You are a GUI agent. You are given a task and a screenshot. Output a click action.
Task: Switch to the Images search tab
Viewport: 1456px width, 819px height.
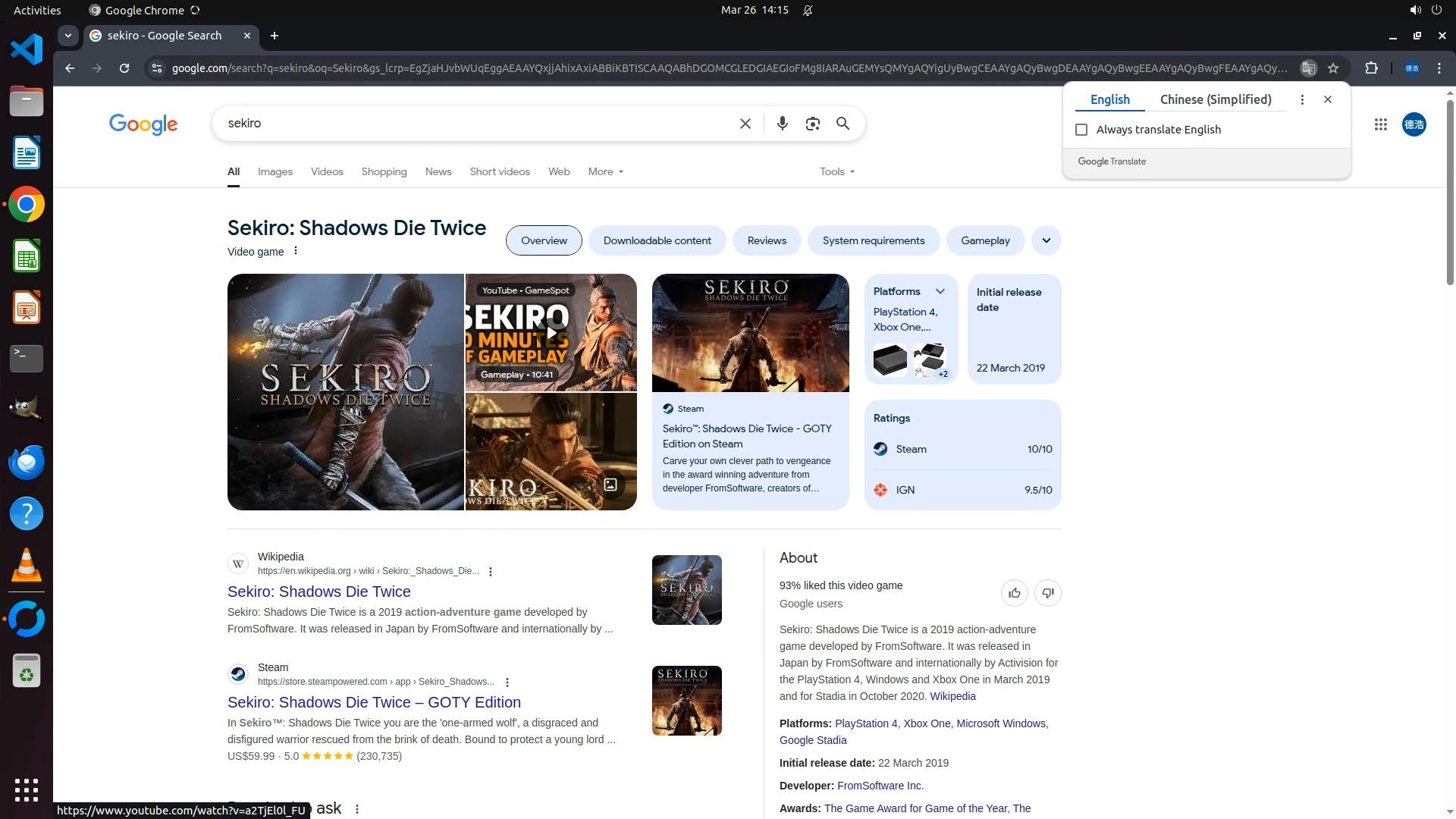(275, 172)
